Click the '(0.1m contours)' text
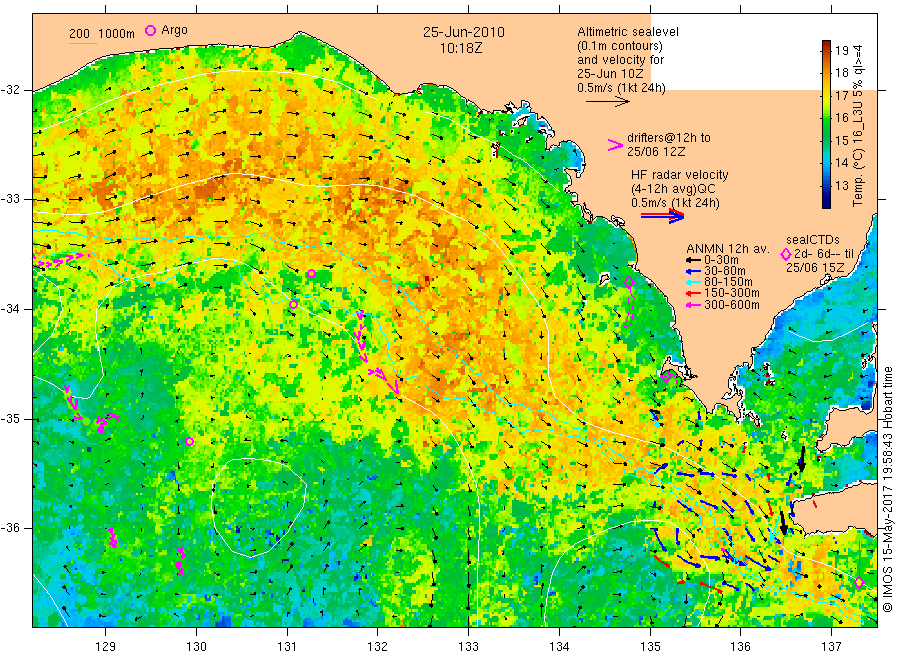This screenshot has width=900, height=660. tap(619, 46)
